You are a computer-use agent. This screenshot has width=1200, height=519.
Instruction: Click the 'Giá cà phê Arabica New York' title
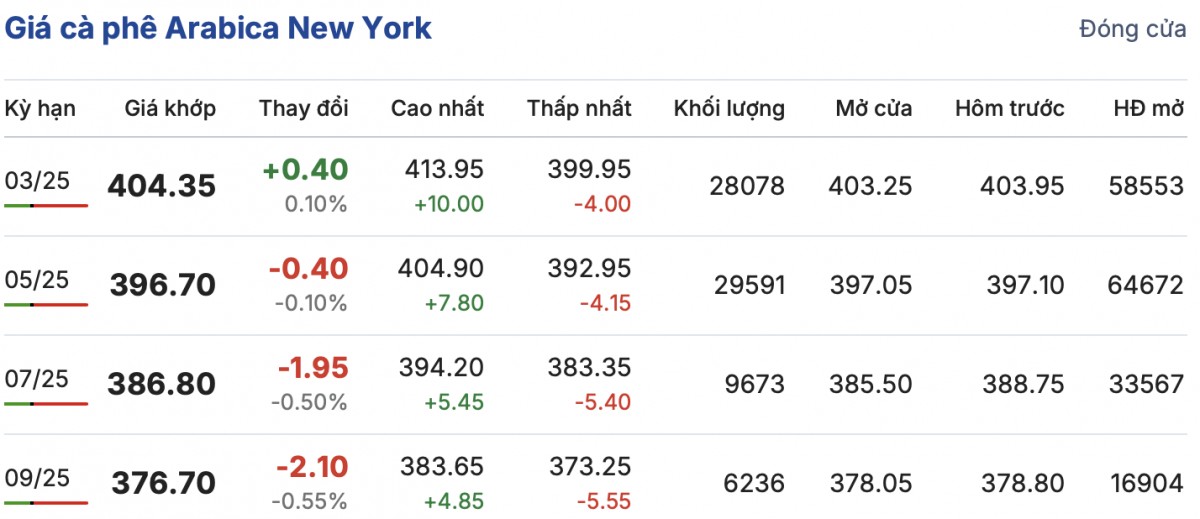[x=218, y=28]
